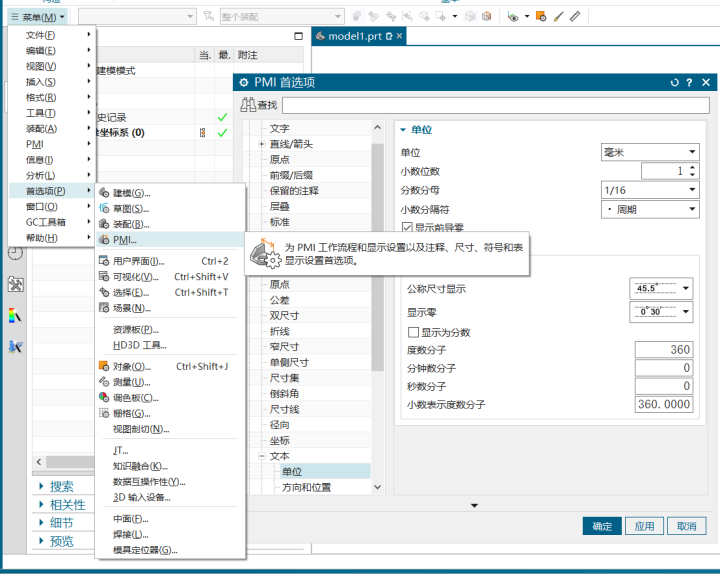Expand the 搜索 section in left panel
The height and width of the screenshot is (574, 720).
pyautogui.click(x=62, y=487)
